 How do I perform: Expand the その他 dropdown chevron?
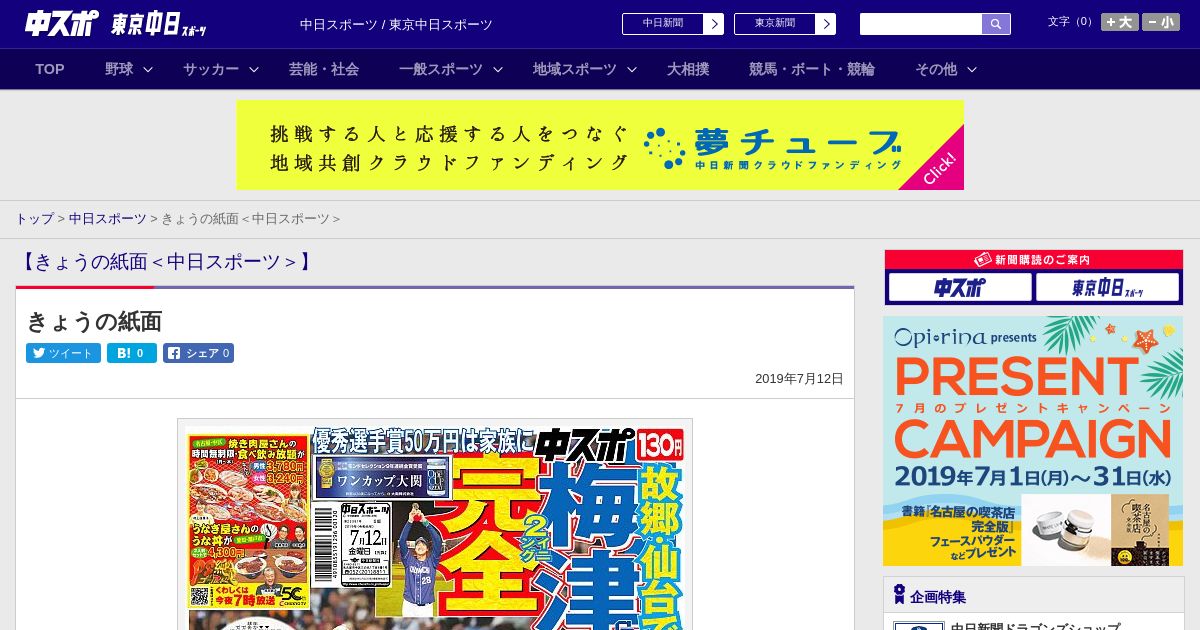(x=972, y=69)
